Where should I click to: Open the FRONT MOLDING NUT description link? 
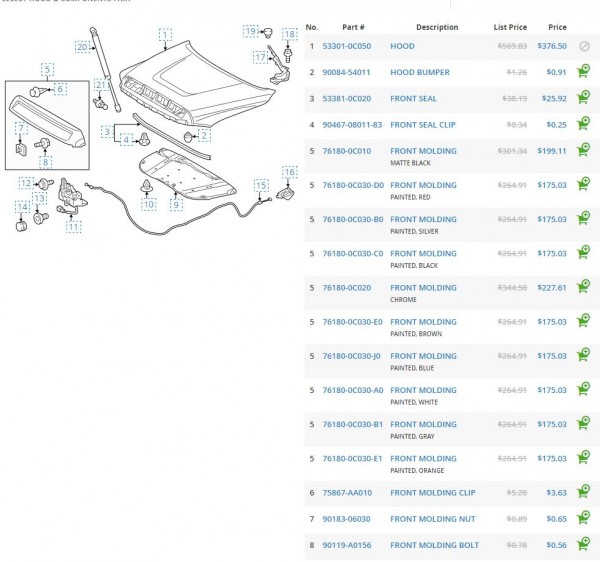tap(433, 519)
